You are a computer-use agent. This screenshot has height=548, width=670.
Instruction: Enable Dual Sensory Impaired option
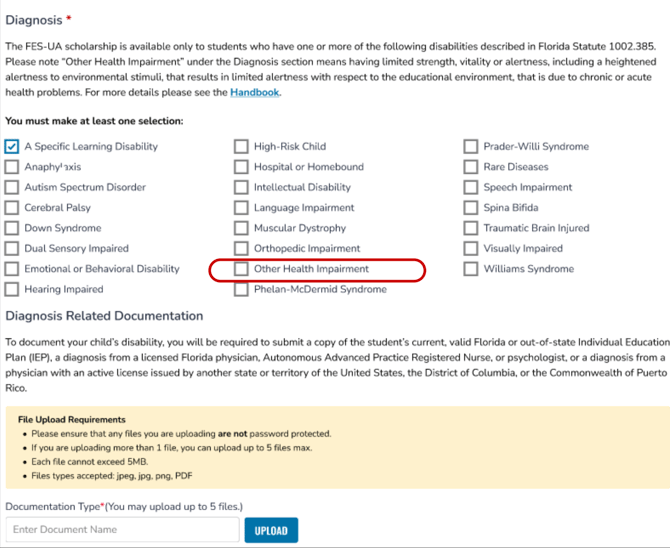pyautogui.click(x=12, y=249)
